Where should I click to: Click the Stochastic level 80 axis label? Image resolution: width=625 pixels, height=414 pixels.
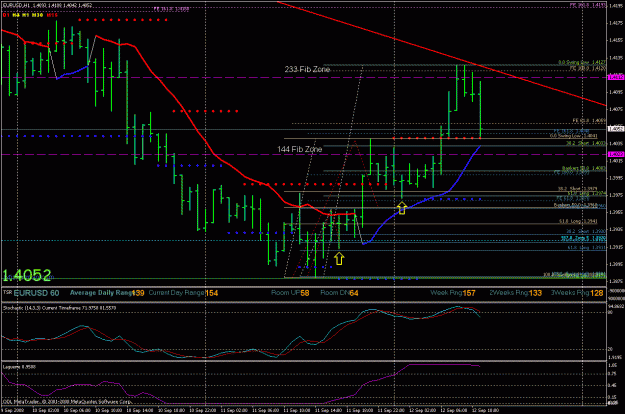pyautogui.click(x=610, y=313)
